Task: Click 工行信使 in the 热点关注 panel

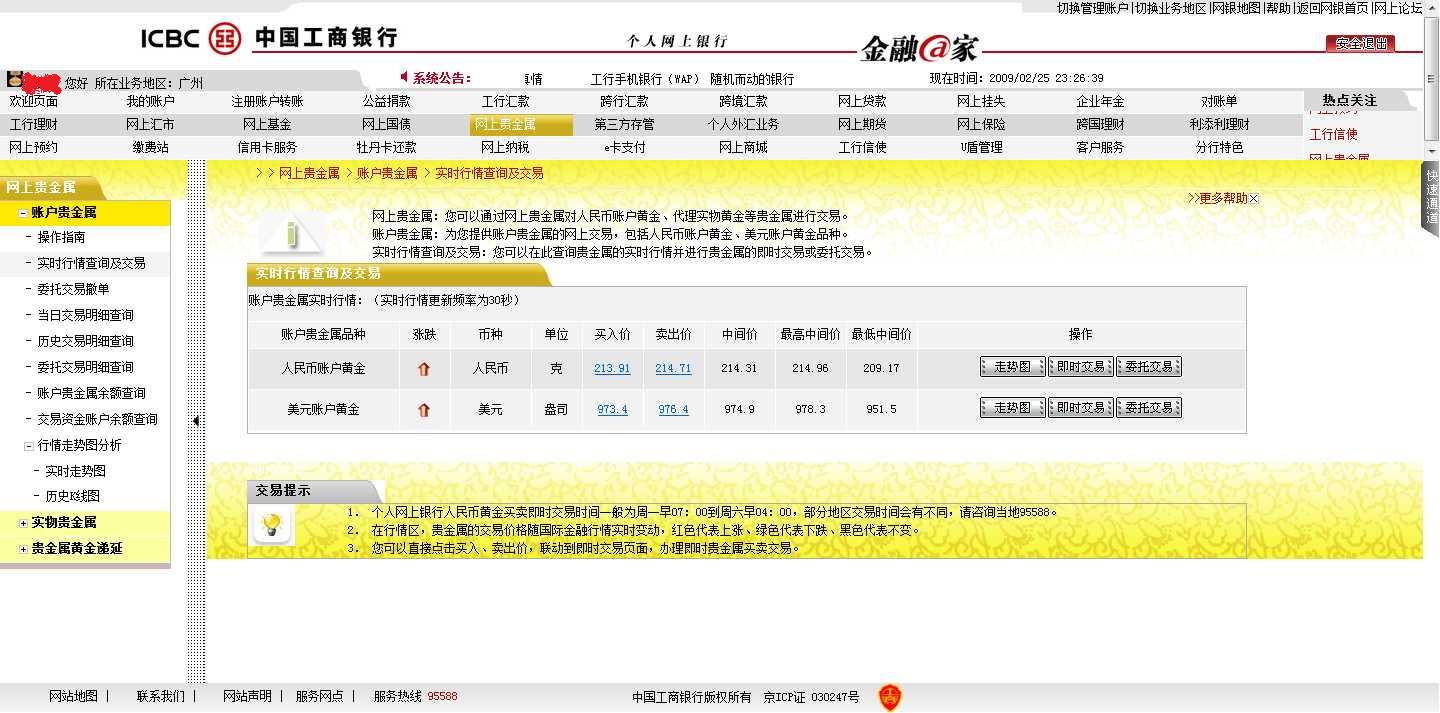Action: point(1334,135)
